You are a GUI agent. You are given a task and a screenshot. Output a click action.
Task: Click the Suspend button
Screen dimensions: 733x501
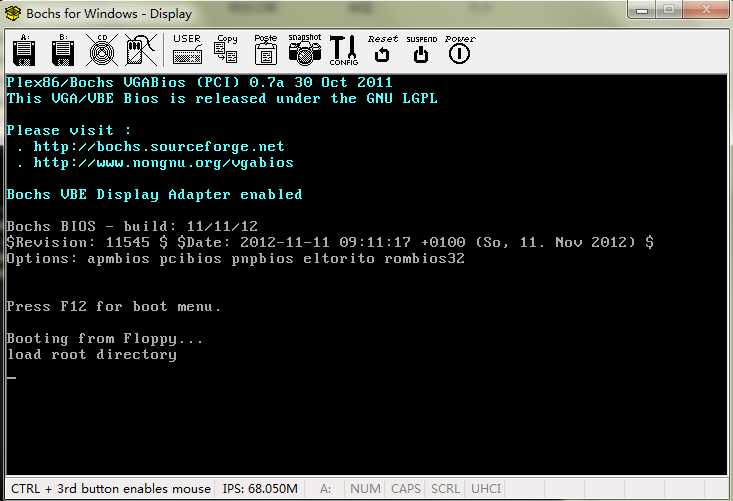(421, 49)
